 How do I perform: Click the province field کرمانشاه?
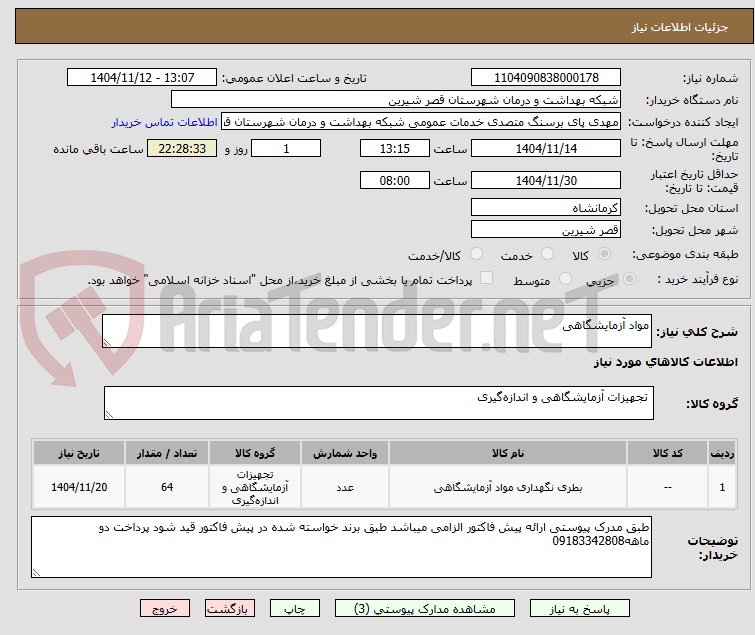[x=546, y=207]
